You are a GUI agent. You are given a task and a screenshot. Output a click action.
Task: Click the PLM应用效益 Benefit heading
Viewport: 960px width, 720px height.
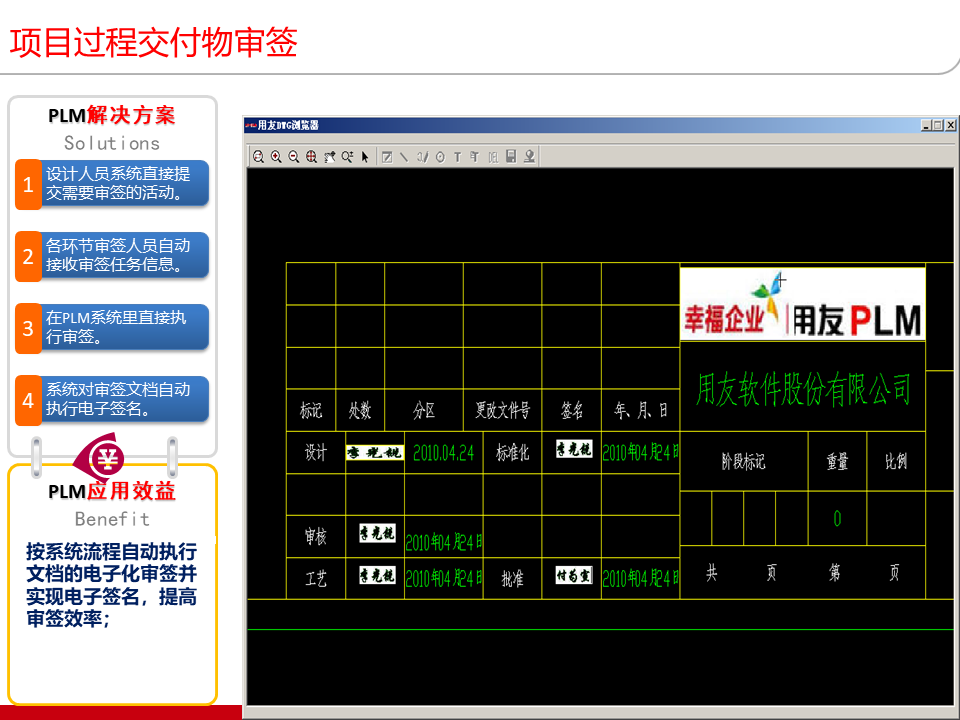pos(112,504)
